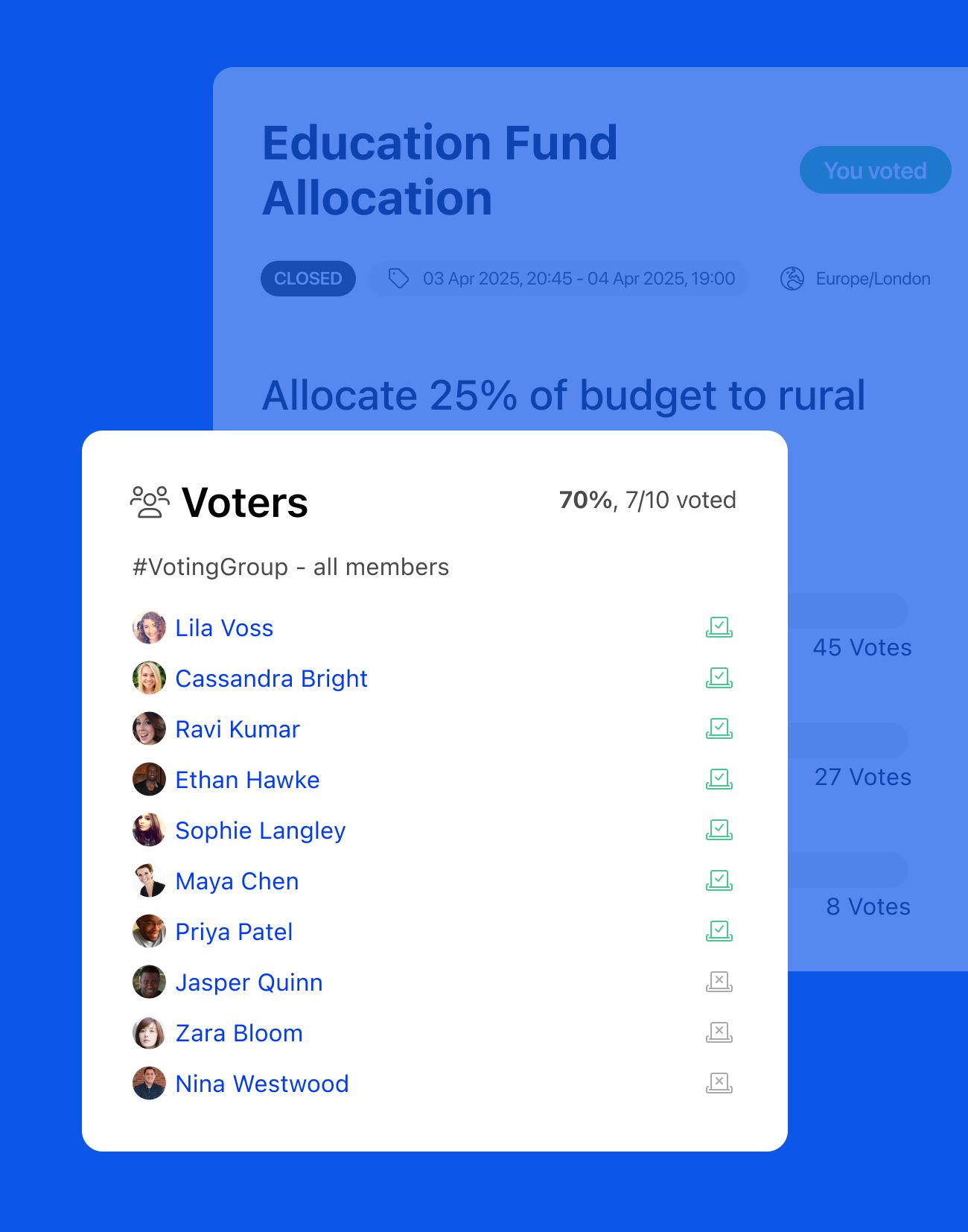Click the You voted badge
Viewport: 968px width, 1232px height.
(875, 170)
